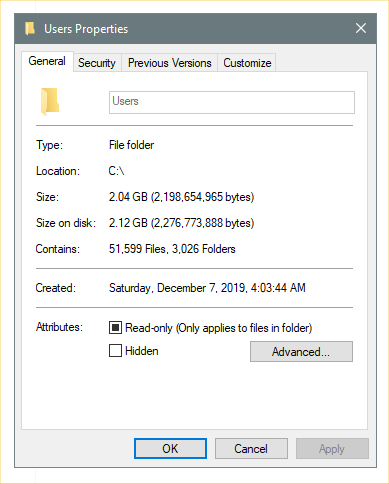Click the Cancel button
389x484 pixels.
251,448
